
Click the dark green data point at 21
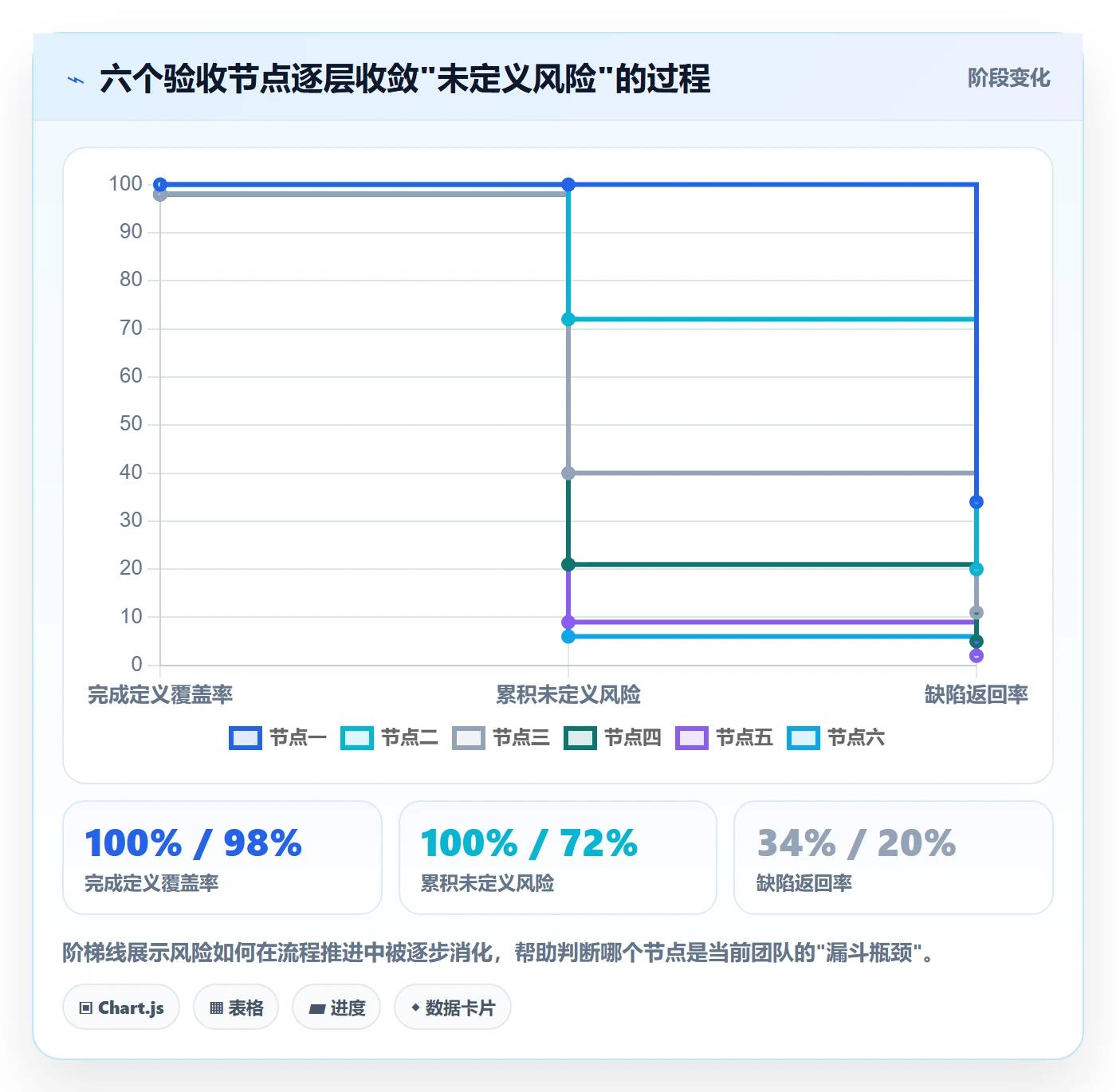pyautogui.click(x=568, y=564)
